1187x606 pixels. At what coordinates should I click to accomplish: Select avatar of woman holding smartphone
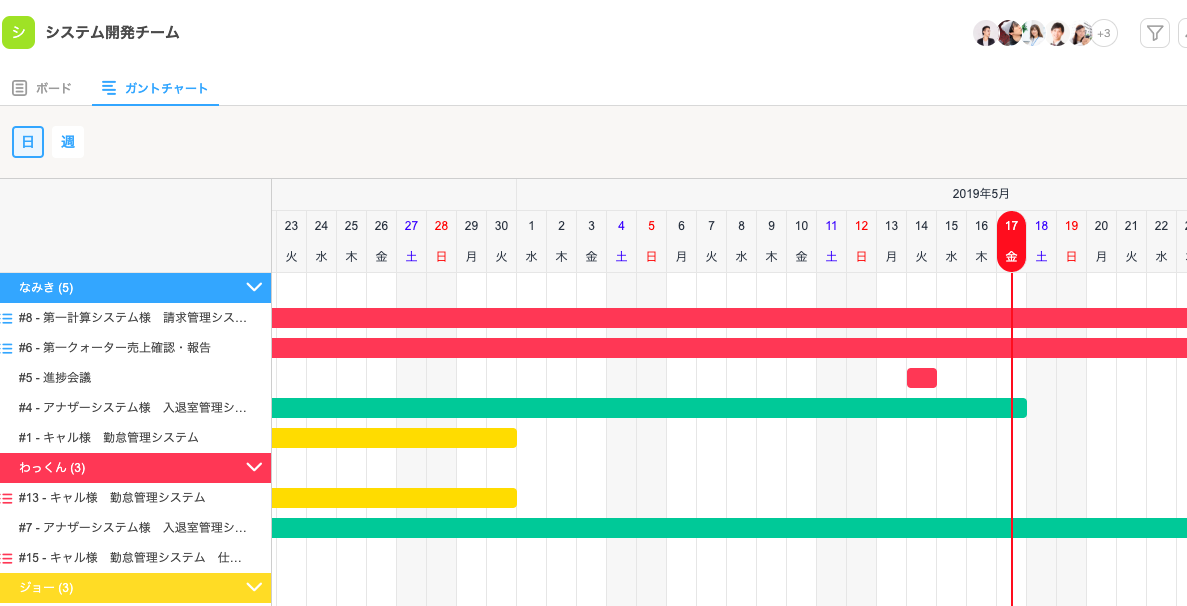[x=1081, y=33]
